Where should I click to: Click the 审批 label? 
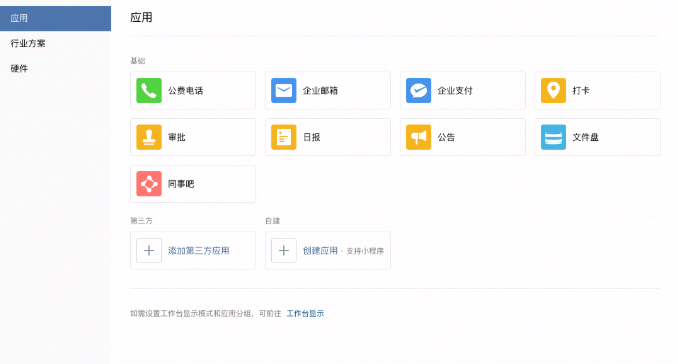177,137
